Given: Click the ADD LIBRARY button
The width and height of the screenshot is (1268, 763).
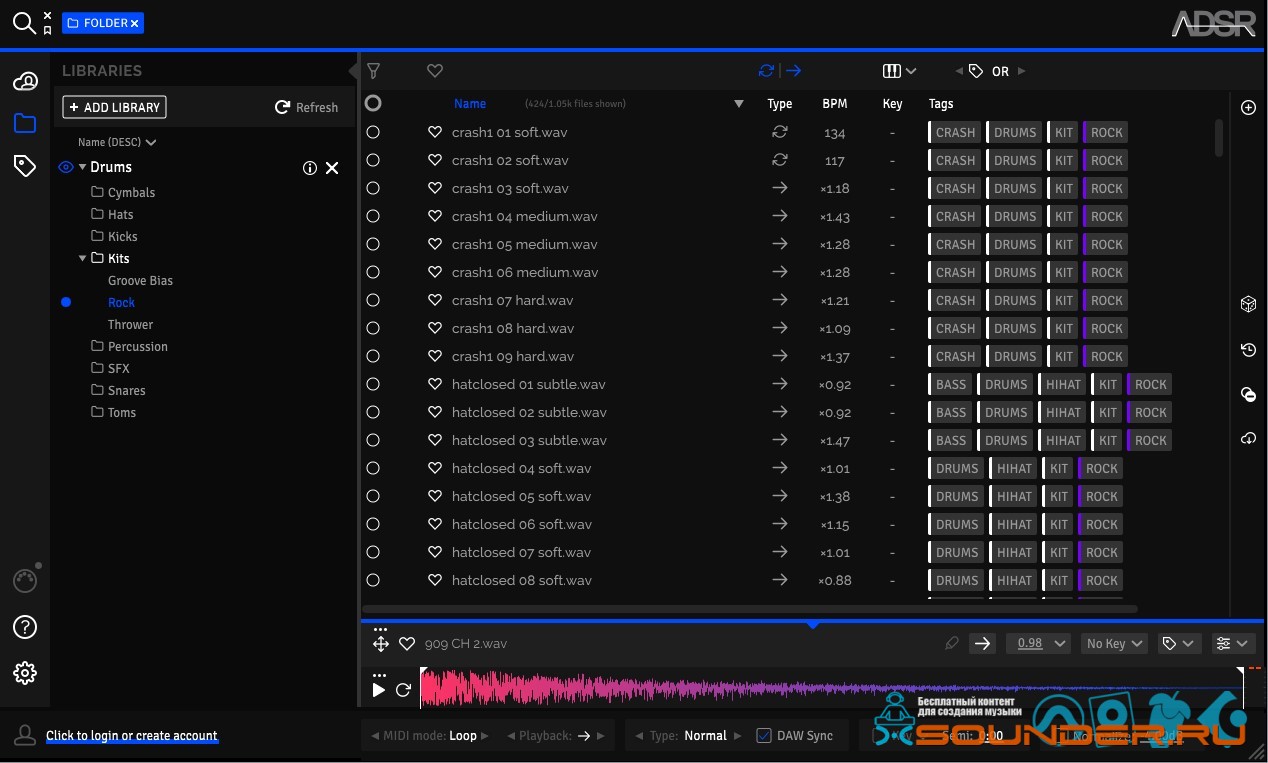Looking at the screenshot, I should [x=114, y=107].
